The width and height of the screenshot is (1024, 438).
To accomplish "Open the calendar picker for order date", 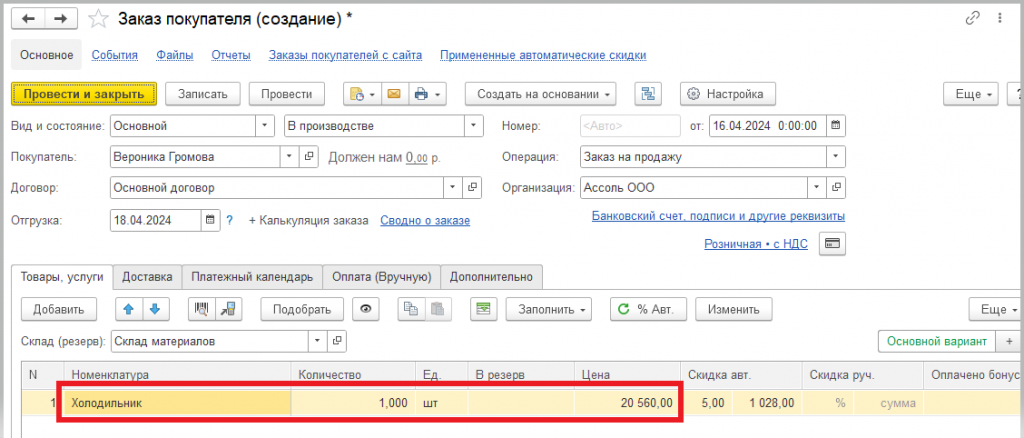I will click(x=835, y=126).
